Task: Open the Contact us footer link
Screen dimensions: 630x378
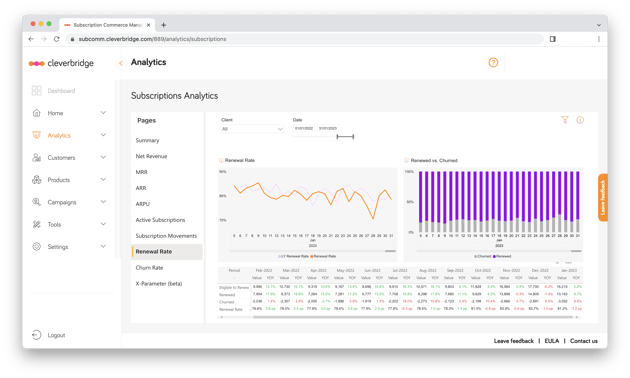Action: (584, 341)
